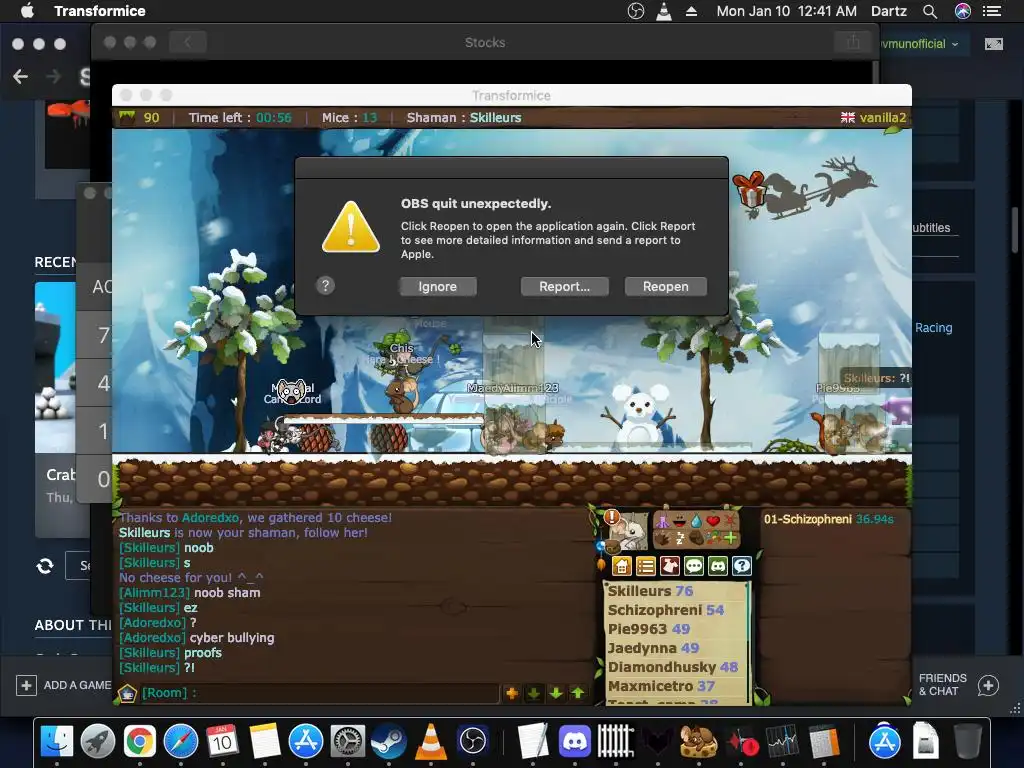This screenshot has width=1024, height=768.
Task: Open the notification center list icon
Action: coord(992,11)
